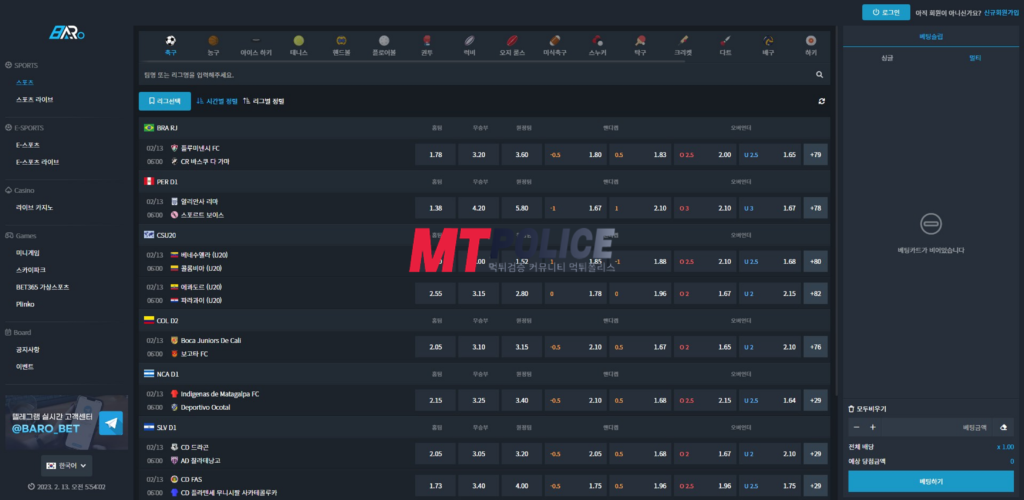This screenshot has width=1024, height=500.
Task: Select the 권투 boxing glove icon
Action: (426, 40)
